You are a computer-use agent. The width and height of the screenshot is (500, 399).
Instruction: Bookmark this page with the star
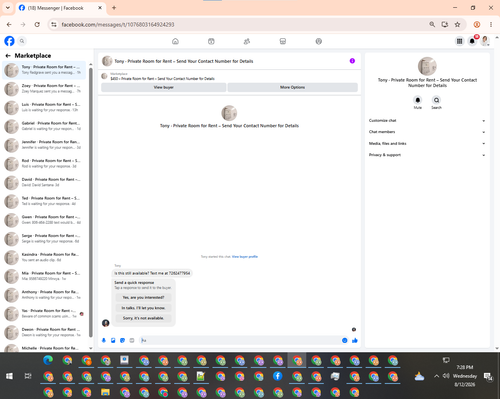pyautogui.click(x=457, y=24)
